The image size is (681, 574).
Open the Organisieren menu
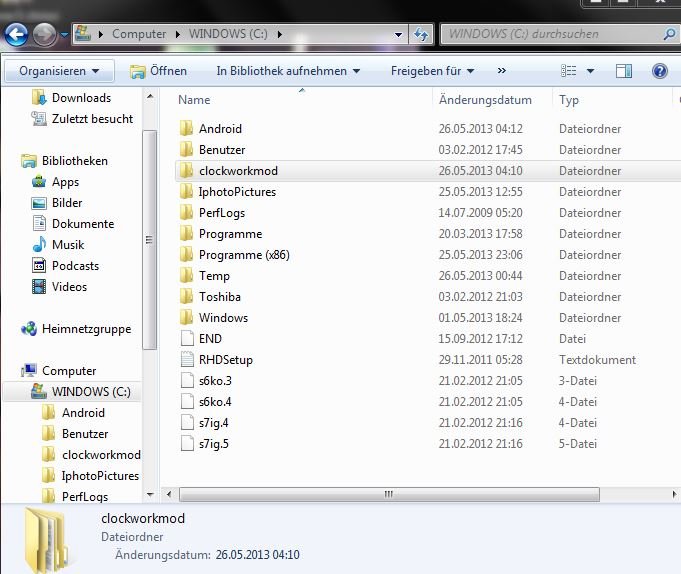[60, 71]
